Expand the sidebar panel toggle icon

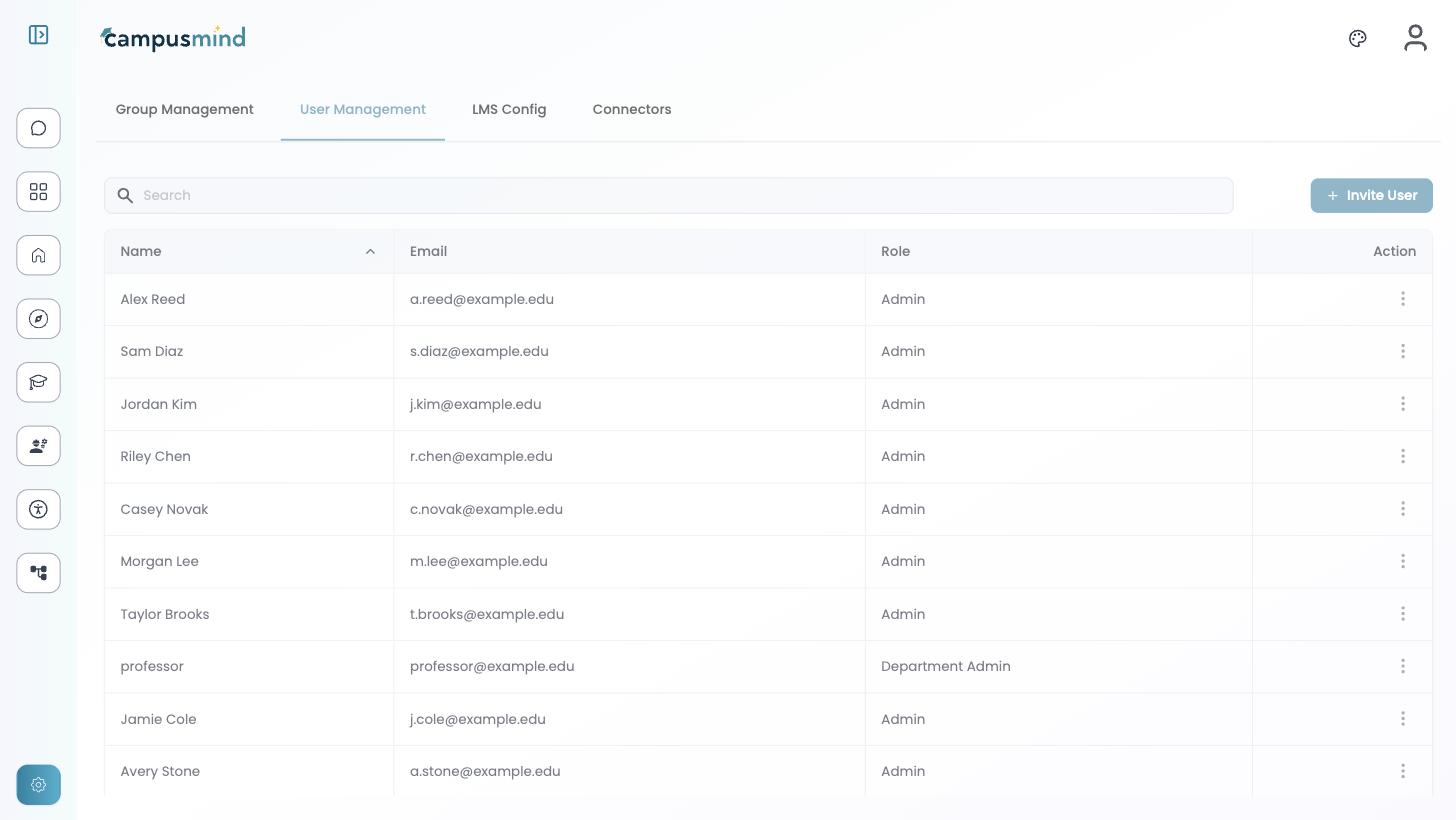point(38,35)
